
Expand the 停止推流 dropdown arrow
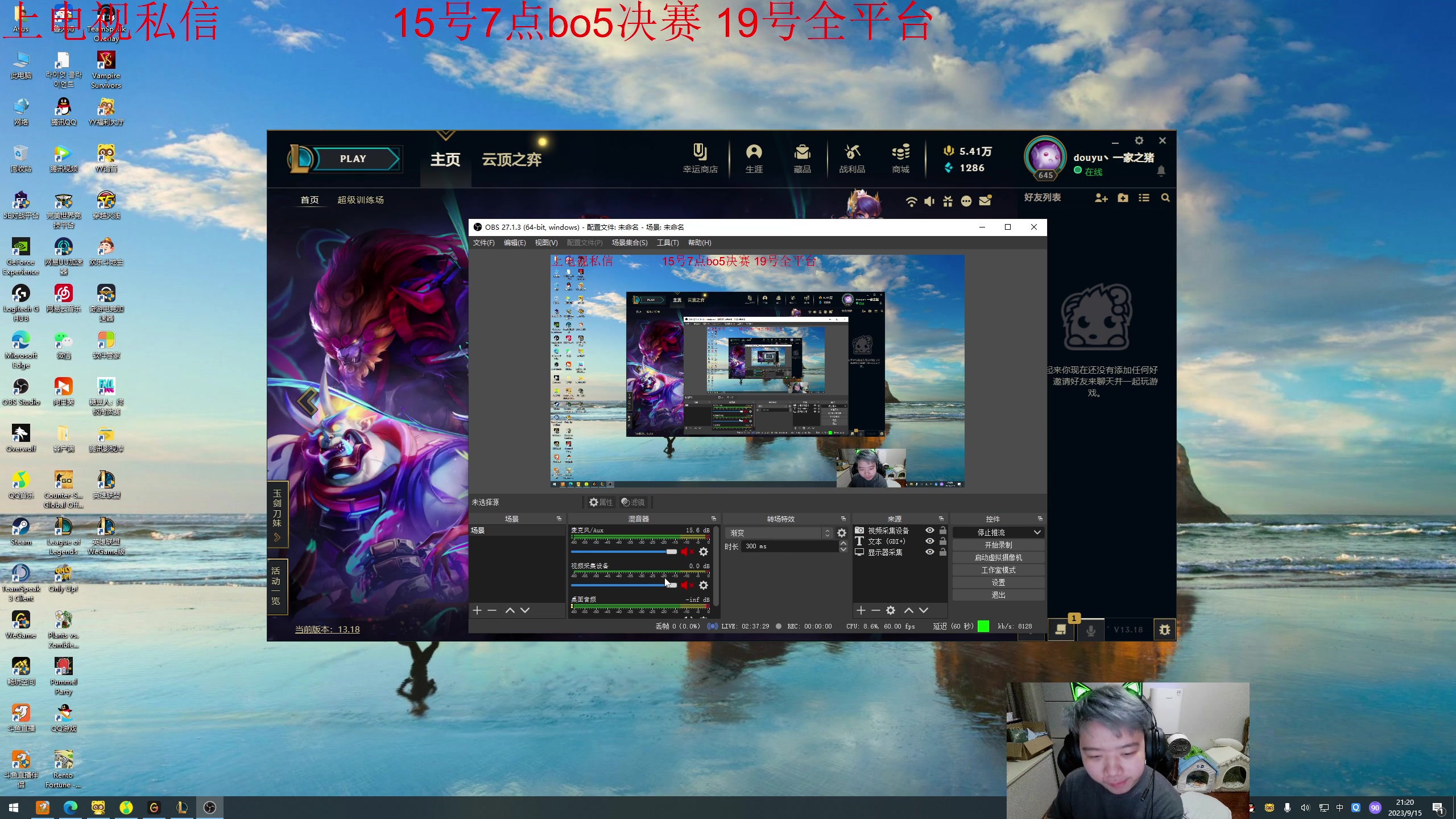point(1037,532)
